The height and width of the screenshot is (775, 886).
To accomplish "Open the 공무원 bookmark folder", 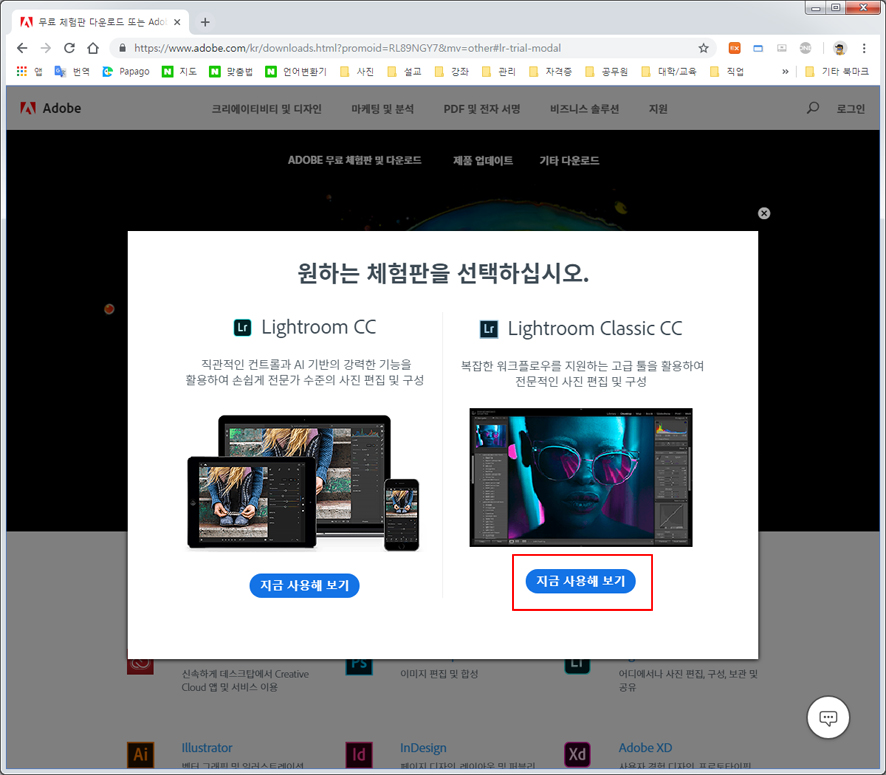I will tap(606, 71).
